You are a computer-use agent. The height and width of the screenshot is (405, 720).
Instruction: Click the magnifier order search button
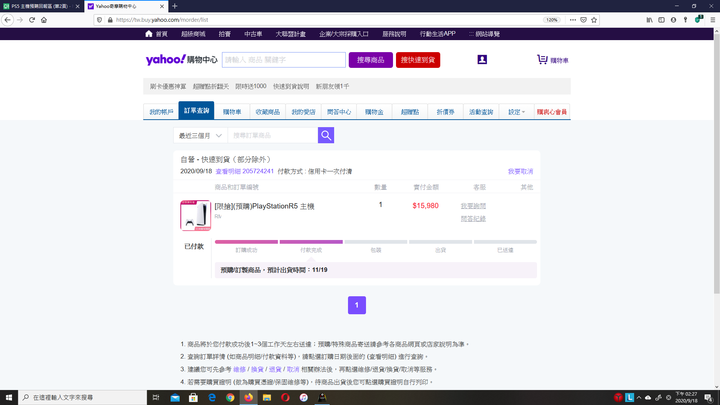[326, 135]
